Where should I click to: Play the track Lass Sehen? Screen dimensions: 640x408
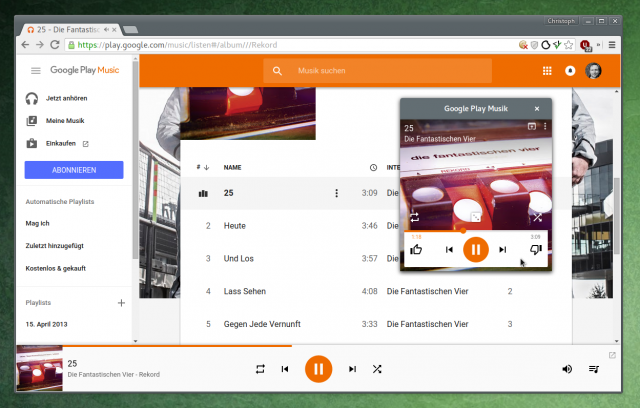(x=244, y=291)
